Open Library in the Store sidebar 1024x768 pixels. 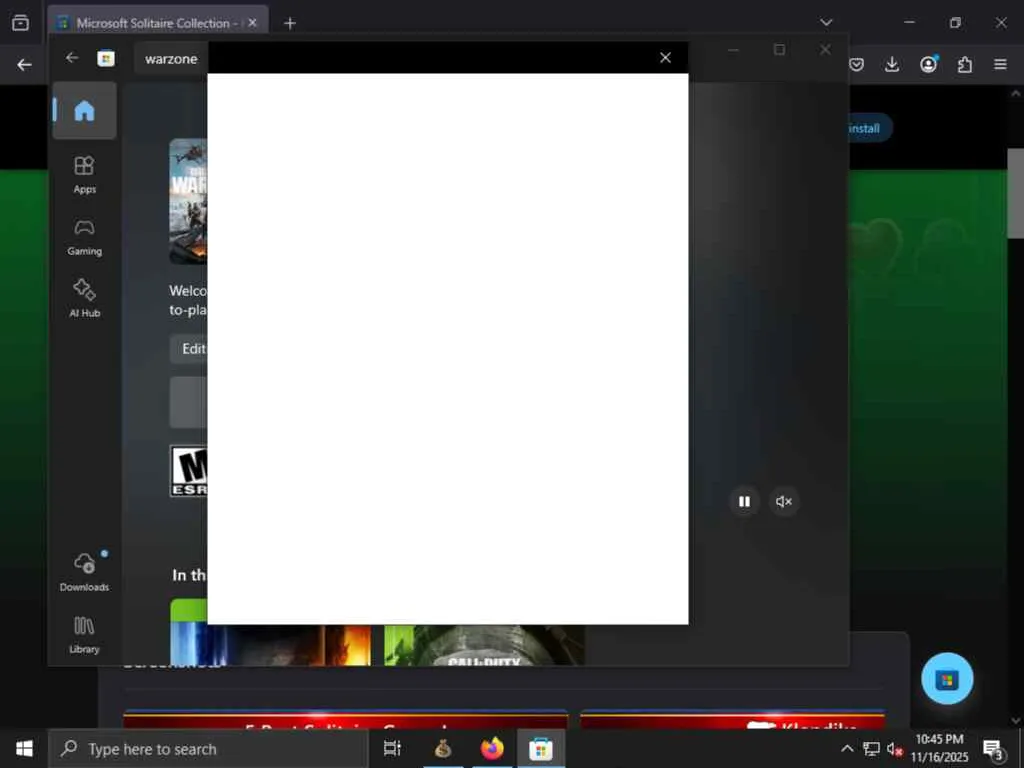[84, 635]
